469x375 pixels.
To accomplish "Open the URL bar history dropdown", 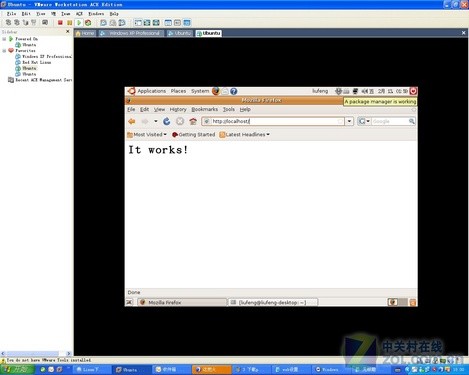I will pos(349,121).
